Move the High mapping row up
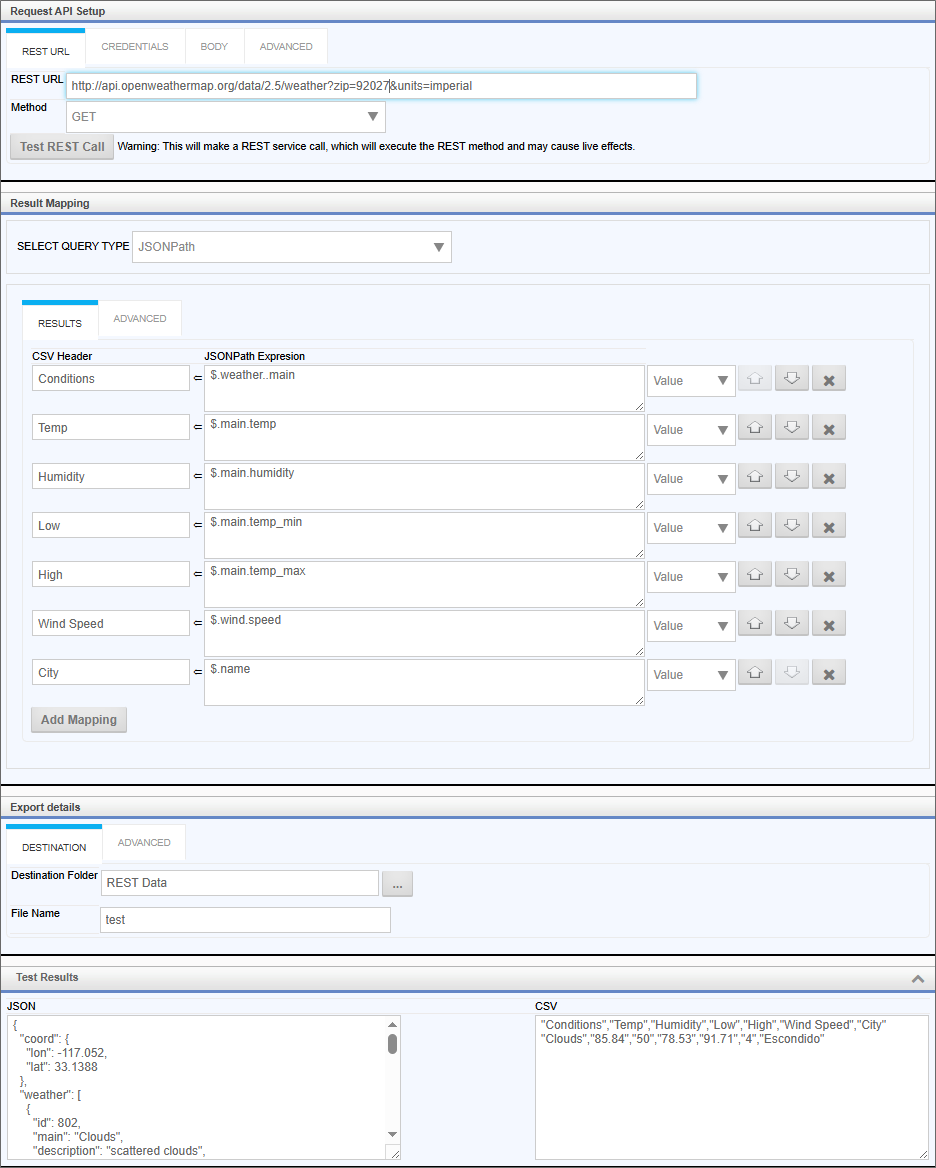This screenshot has width=936, height=1168. pos(755,575)
